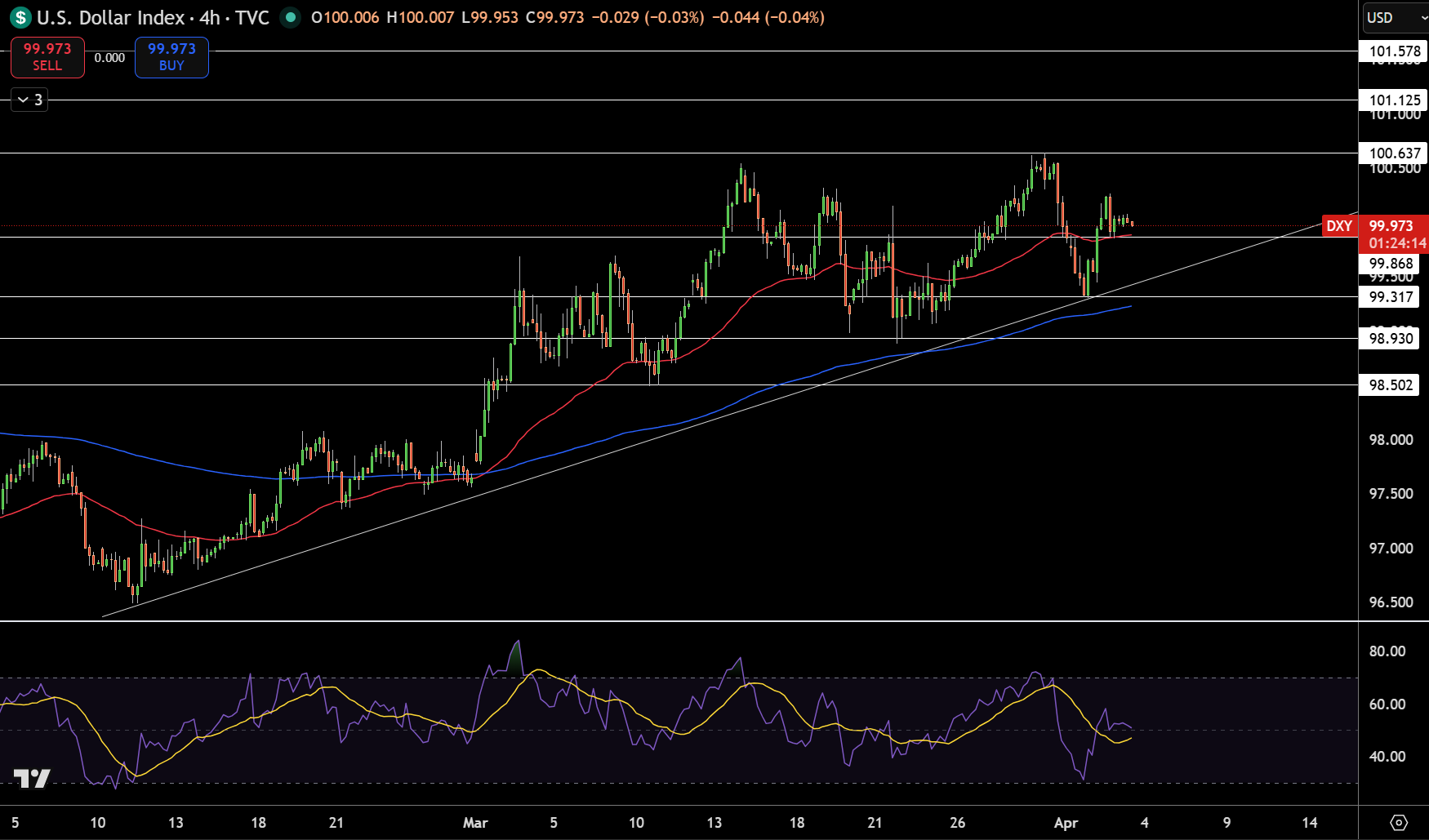The width and height of the screenshot is (1429, 840).
Task: Click the 99.973 BUY button
Action: (171, 57)
